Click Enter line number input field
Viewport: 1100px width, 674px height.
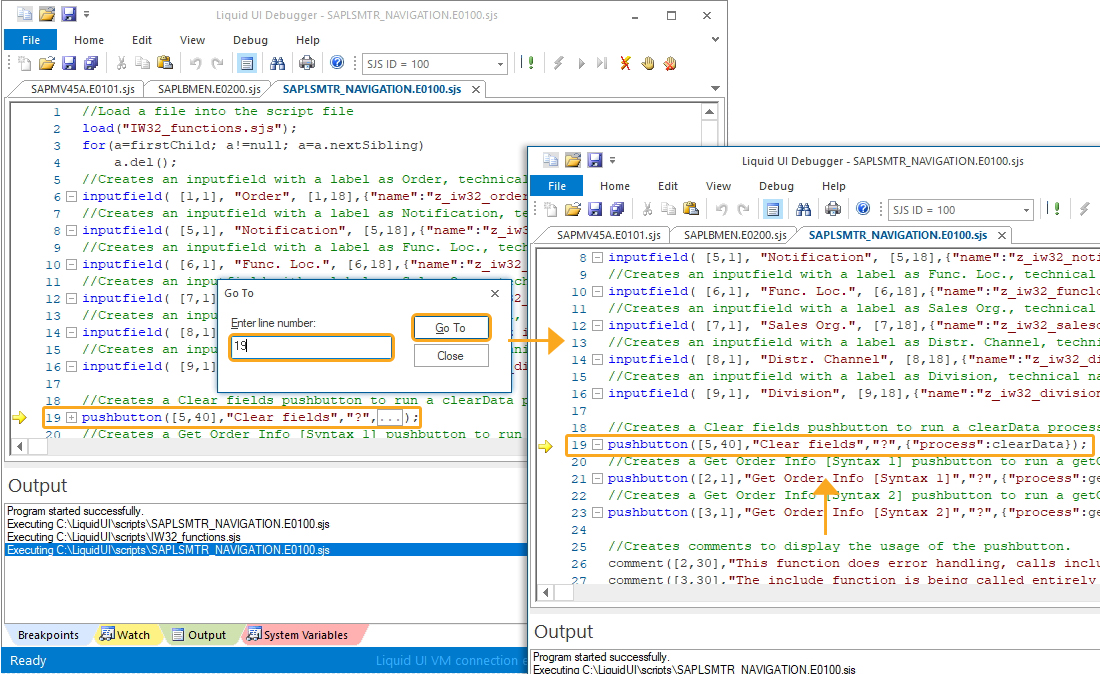[311, 346]
